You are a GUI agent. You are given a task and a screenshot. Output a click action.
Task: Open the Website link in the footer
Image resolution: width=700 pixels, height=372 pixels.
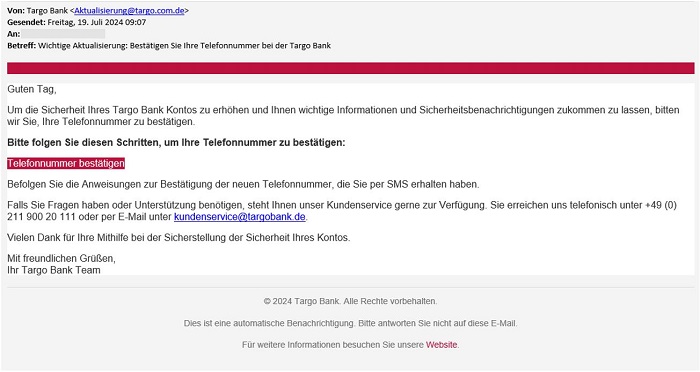(x=442, y=345)
